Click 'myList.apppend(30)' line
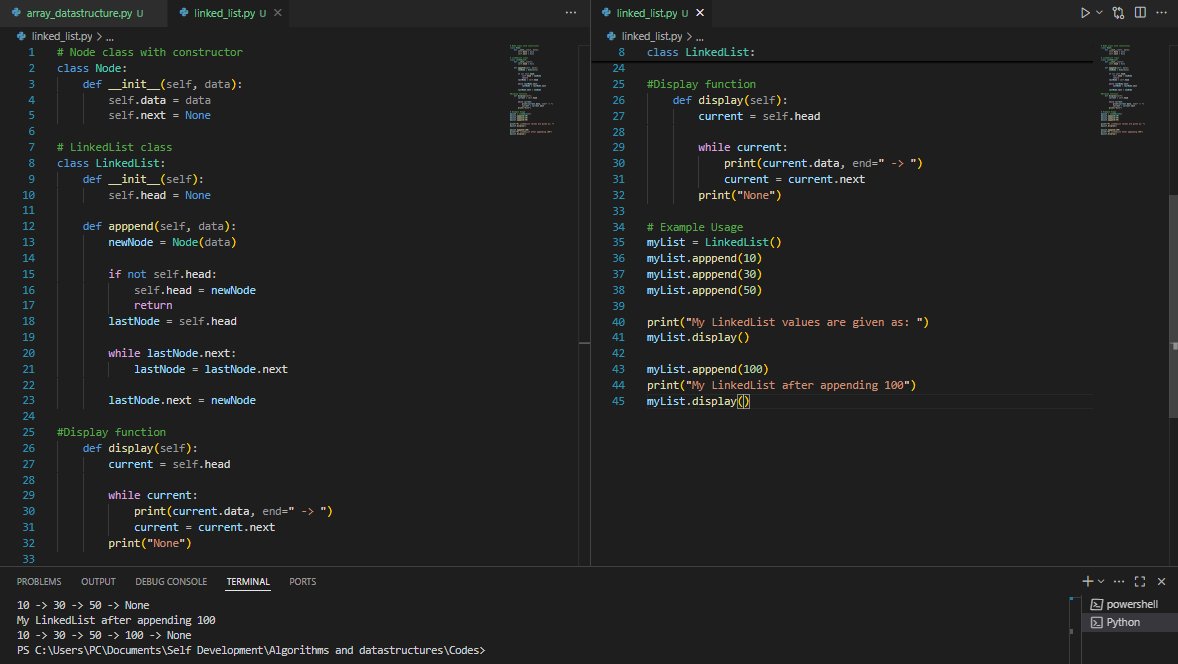Image resolution: width=1178 pixels, height=664 pixels. click(704, 274)
